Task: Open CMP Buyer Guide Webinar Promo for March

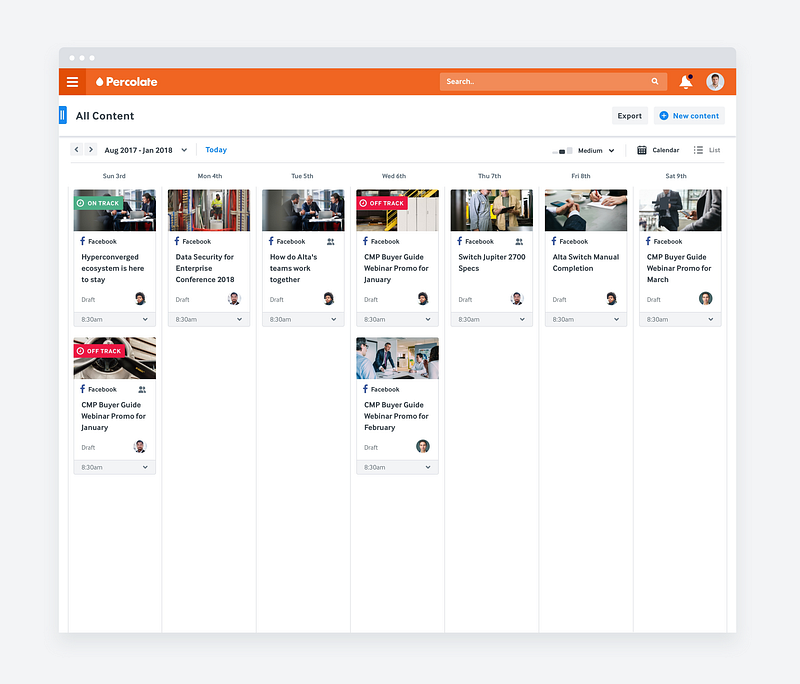Action: (x=679, y=268)
